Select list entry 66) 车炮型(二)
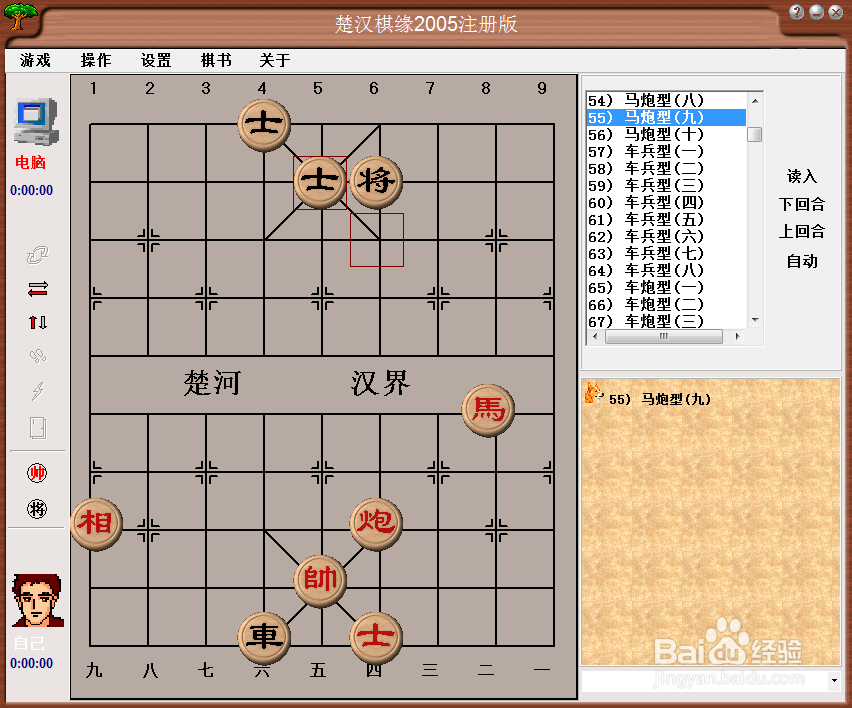 coord(667,304)
